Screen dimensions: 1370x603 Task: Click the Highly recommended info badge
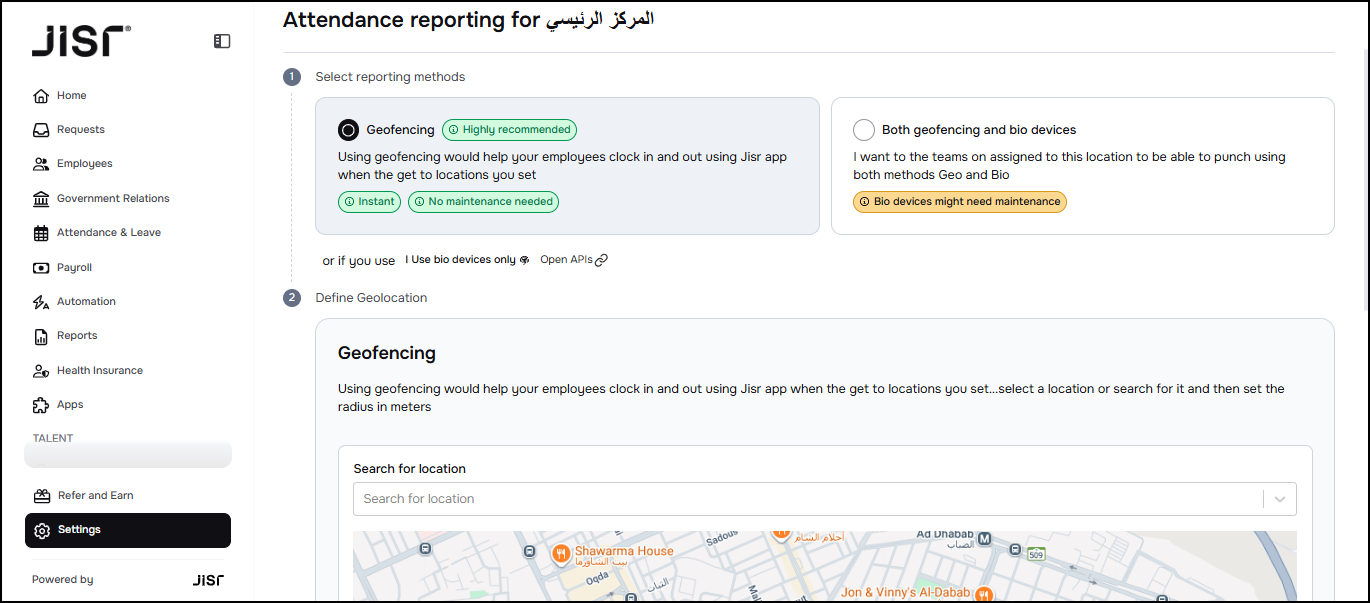coord(509,130)
